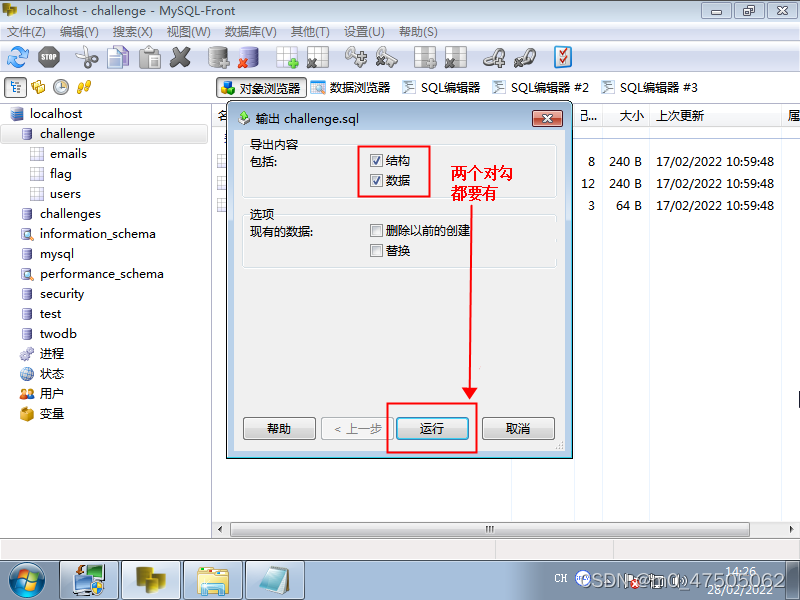This screenshot has height=600, width=800.
Task: Select the mysql database
Action: pyautogui.click(x=57, y=254)
